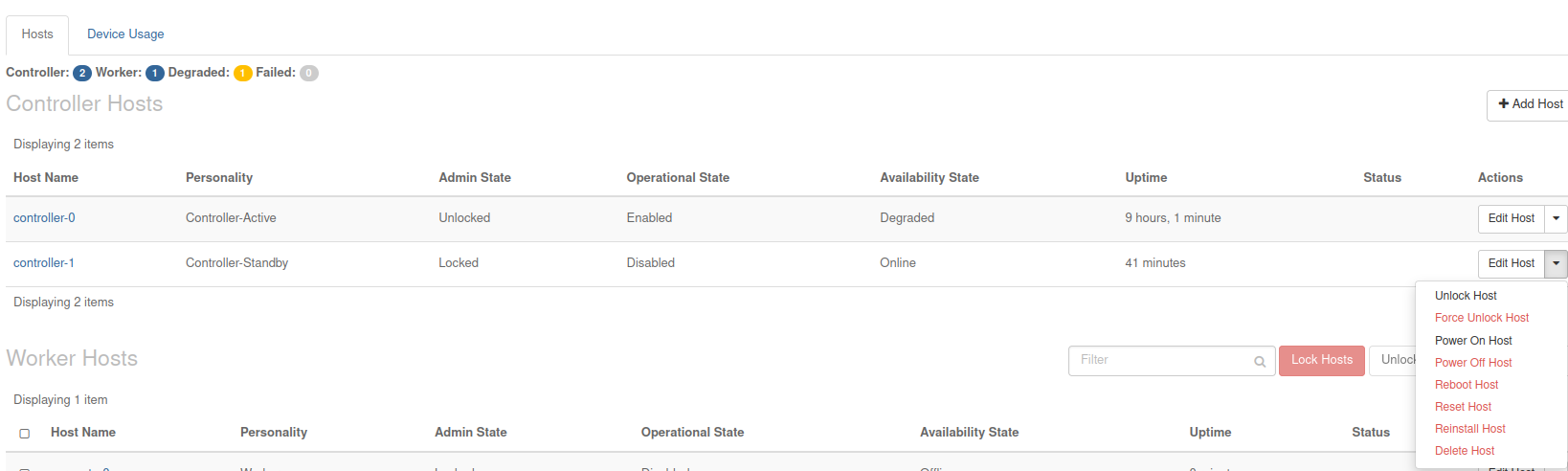
Task: Collapse the controller-1 actions dropdown arrow
Action: point(1557,263)
